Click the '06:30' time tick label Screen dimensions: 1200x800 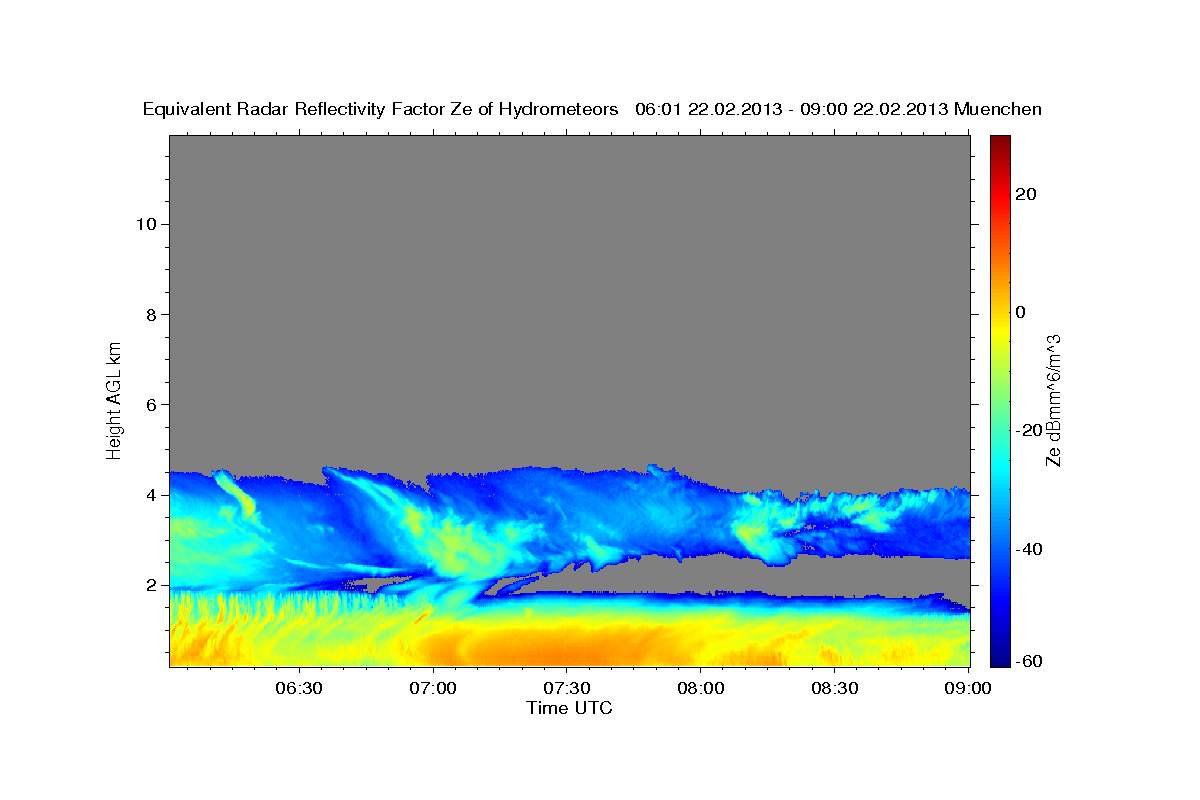coord(300,688)
